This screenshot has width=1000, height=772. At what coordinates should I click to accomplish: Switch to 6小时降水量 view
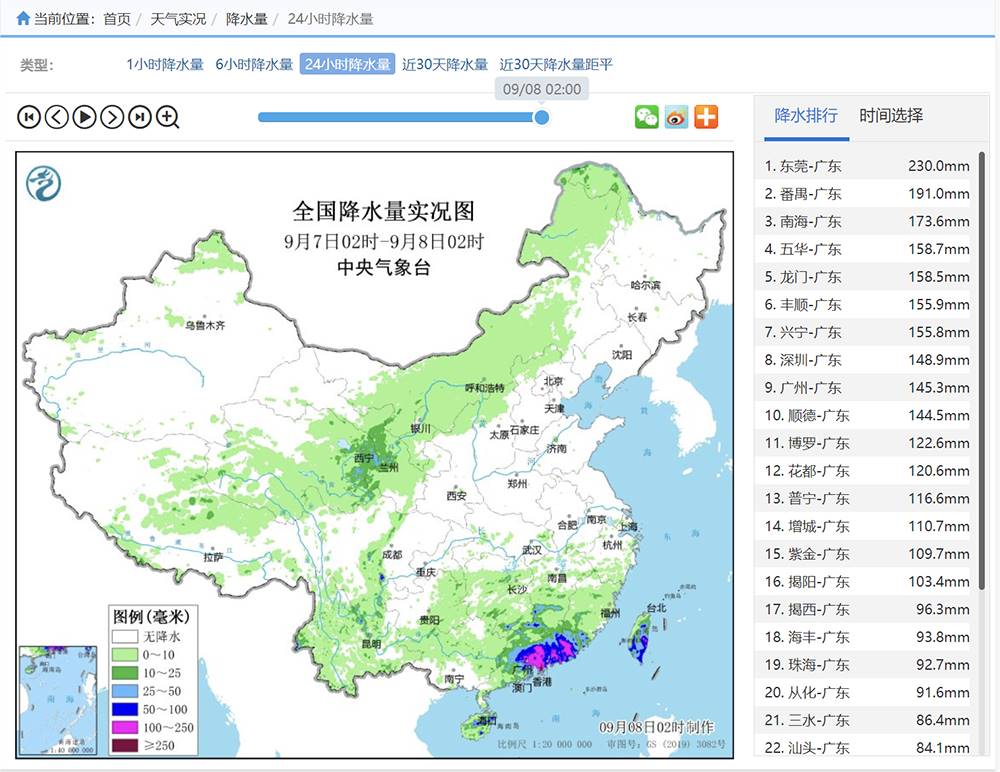coord(253,64)
